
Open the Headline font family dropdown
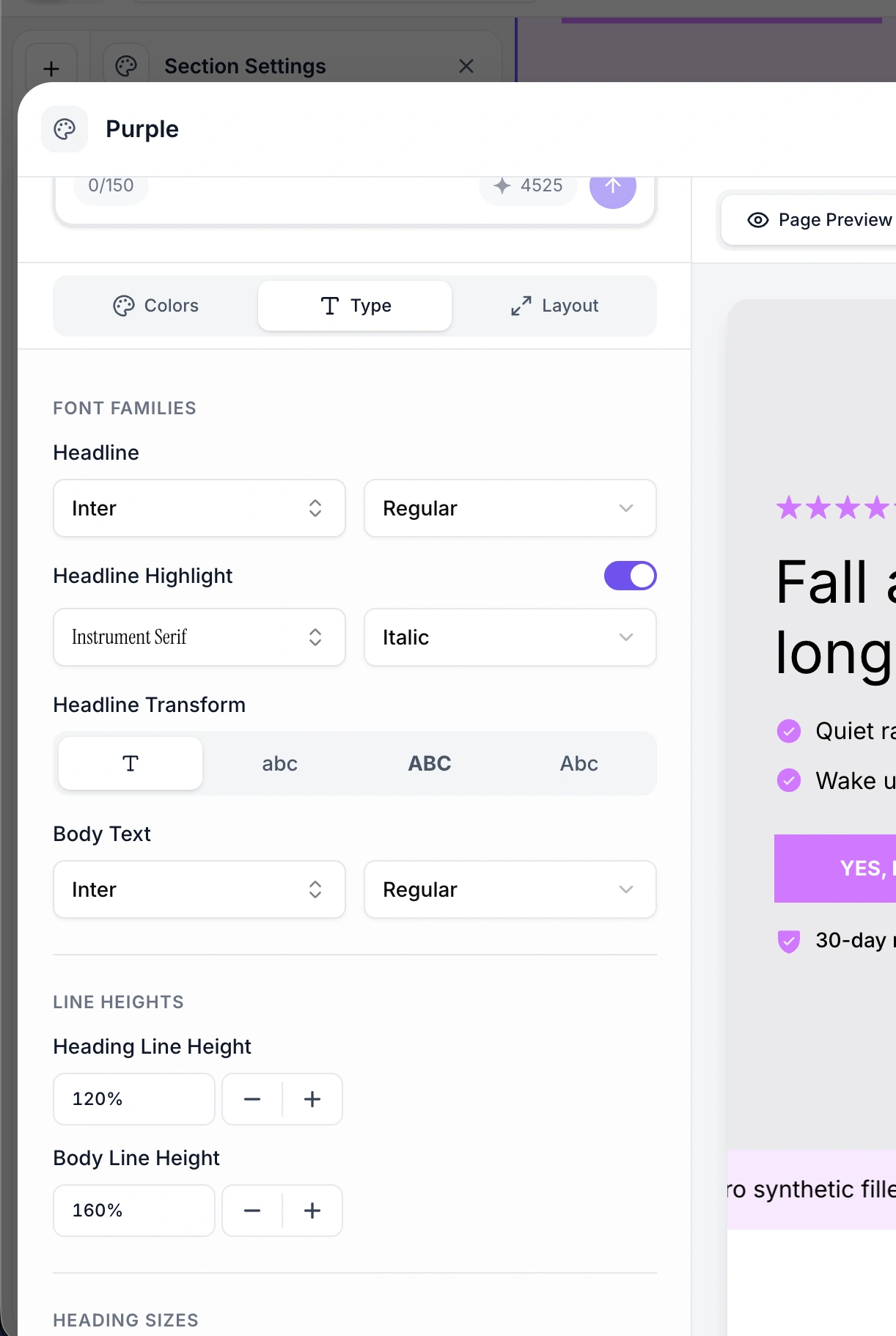pos(199,508)
